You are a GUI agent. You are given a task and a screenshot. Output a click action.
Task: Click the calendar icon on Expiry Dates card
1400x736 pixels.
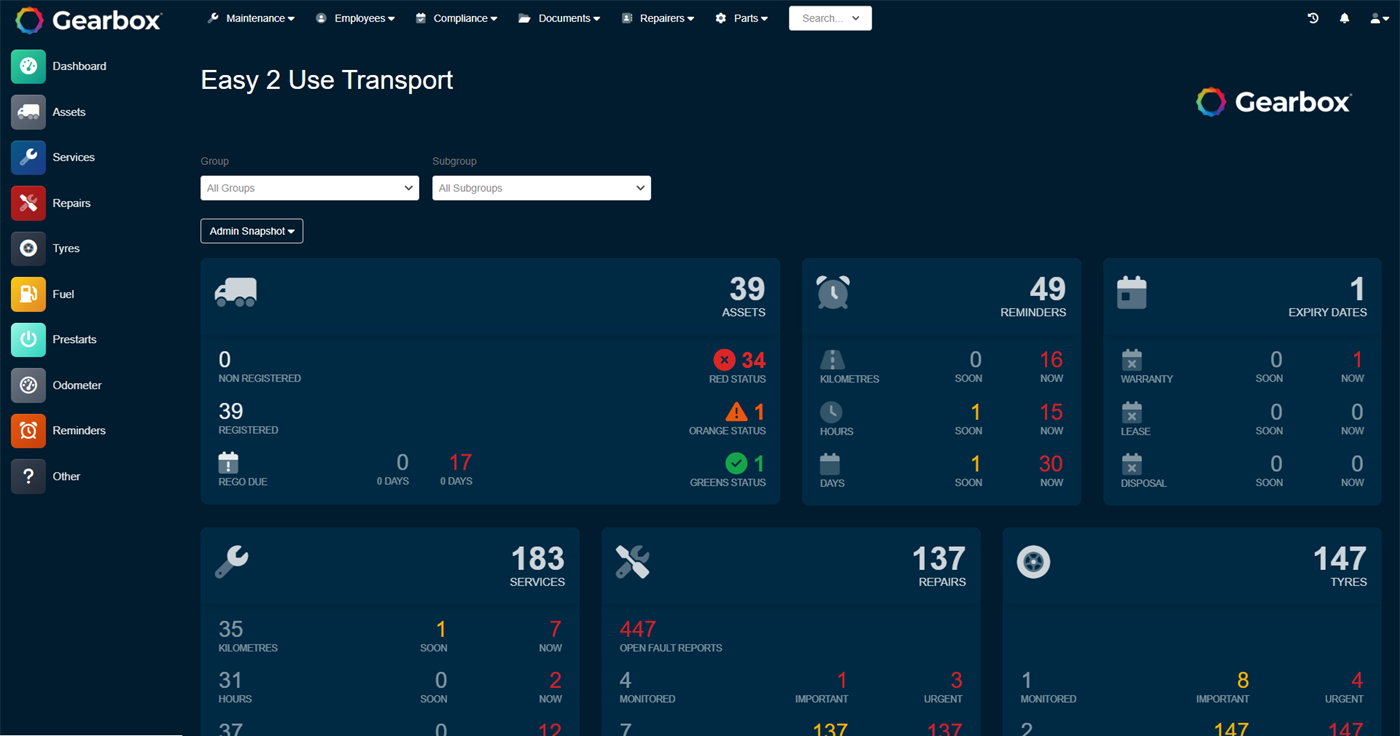pos(1132,292)
